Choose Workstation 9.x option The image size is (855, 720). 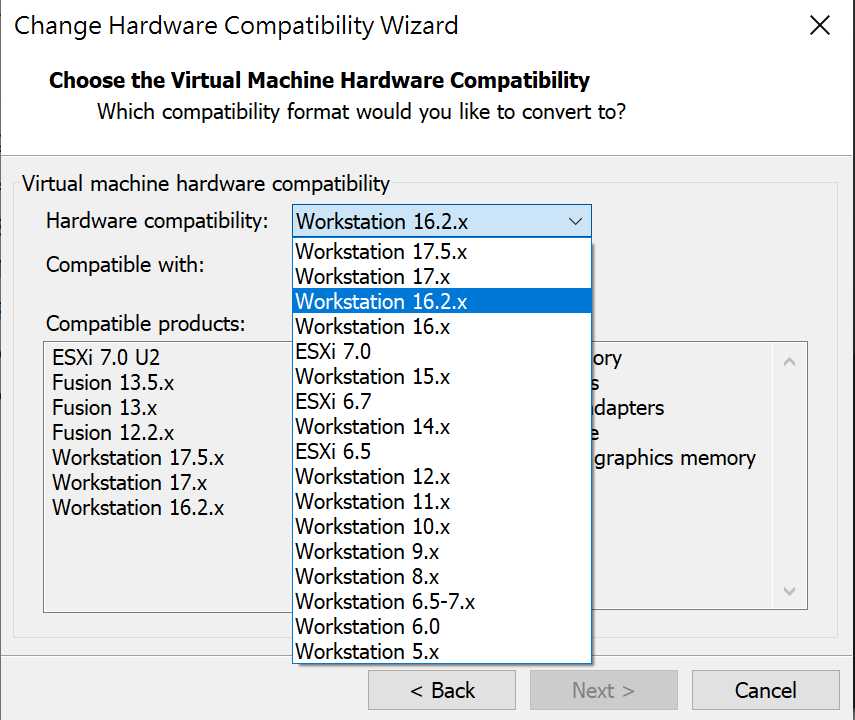pyautogui.click(x=442, y=553)
